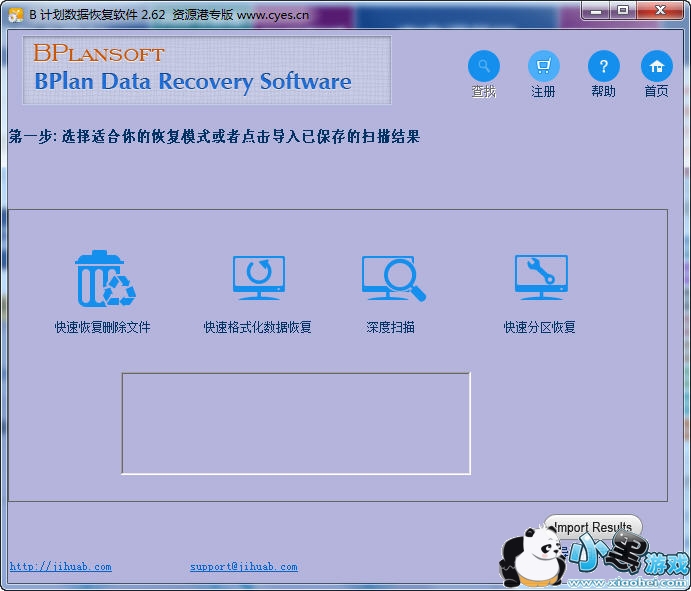
Task: Click the empty description box
Action: click(296, 424)
